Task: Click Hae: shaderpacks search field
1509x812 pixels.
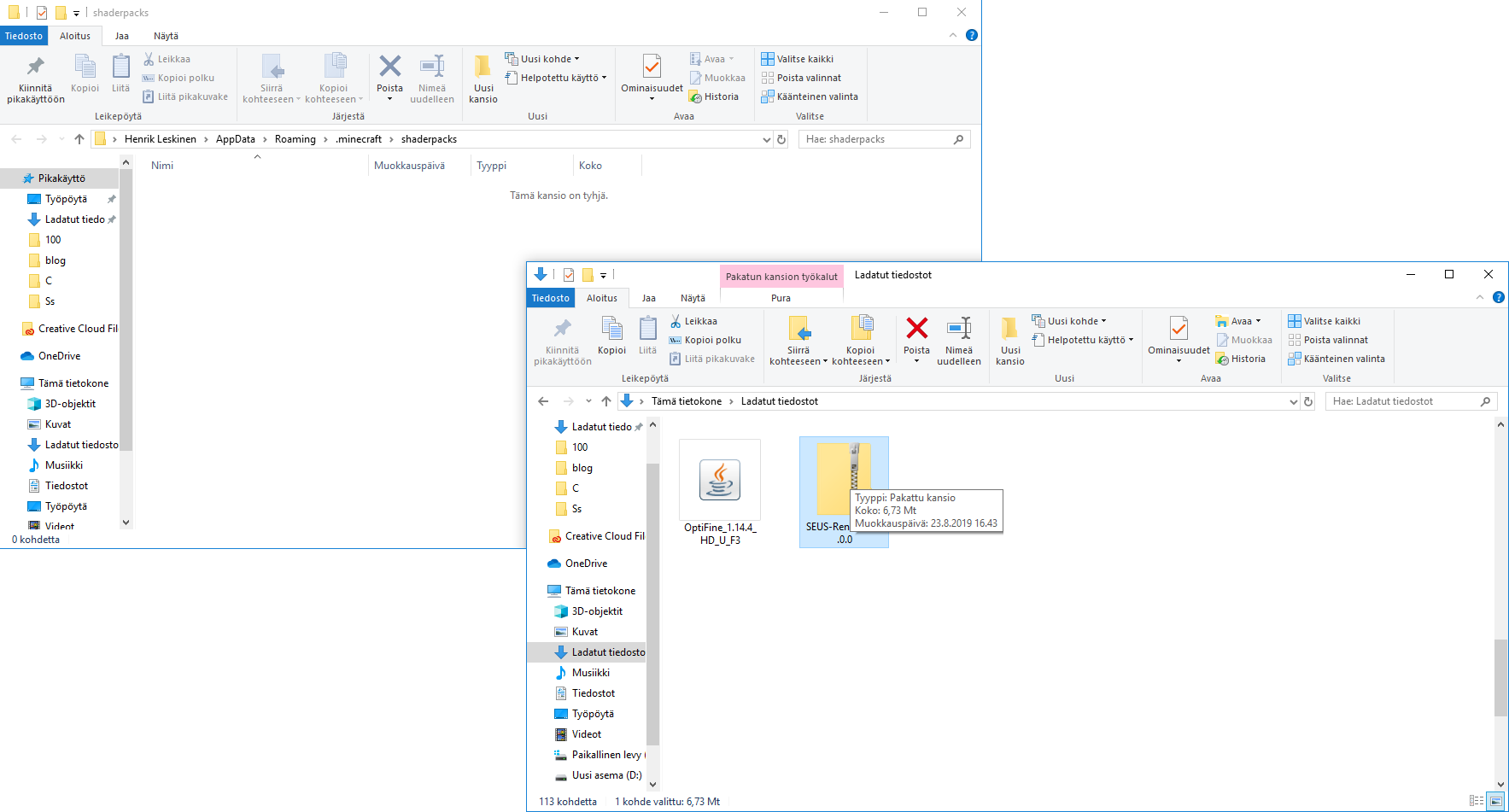Action: tap(885, 139)
